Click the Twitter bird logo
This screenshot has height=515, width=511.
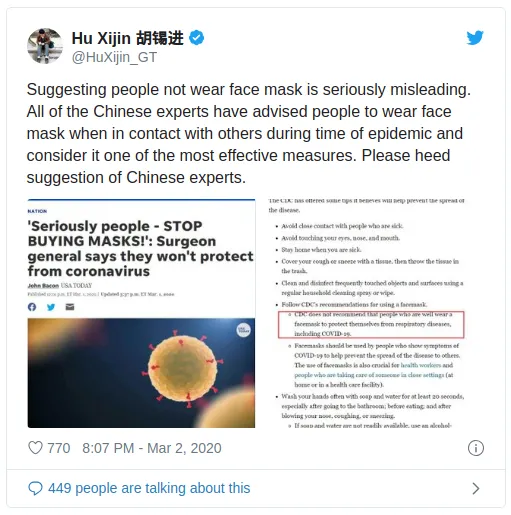click(475, 37)
